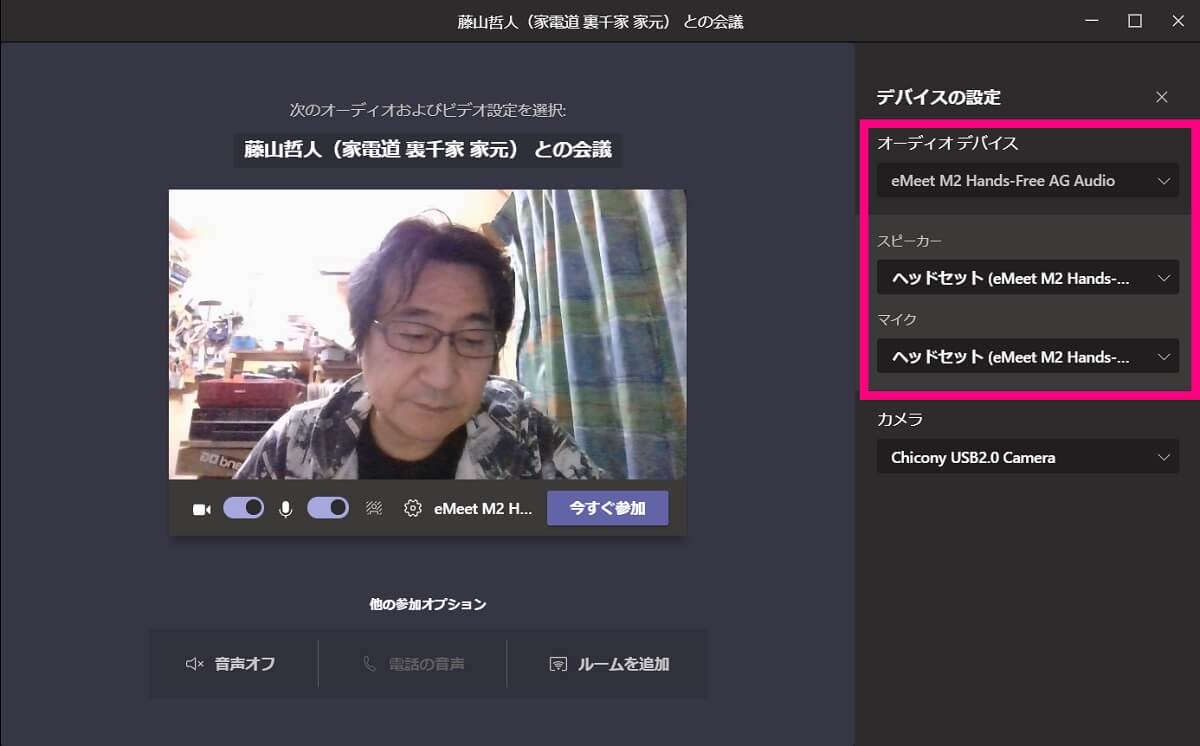The width and height of the screenshot is (1200, 746).
Task: Close the meeting window
Action: (x=1178, y=21)
